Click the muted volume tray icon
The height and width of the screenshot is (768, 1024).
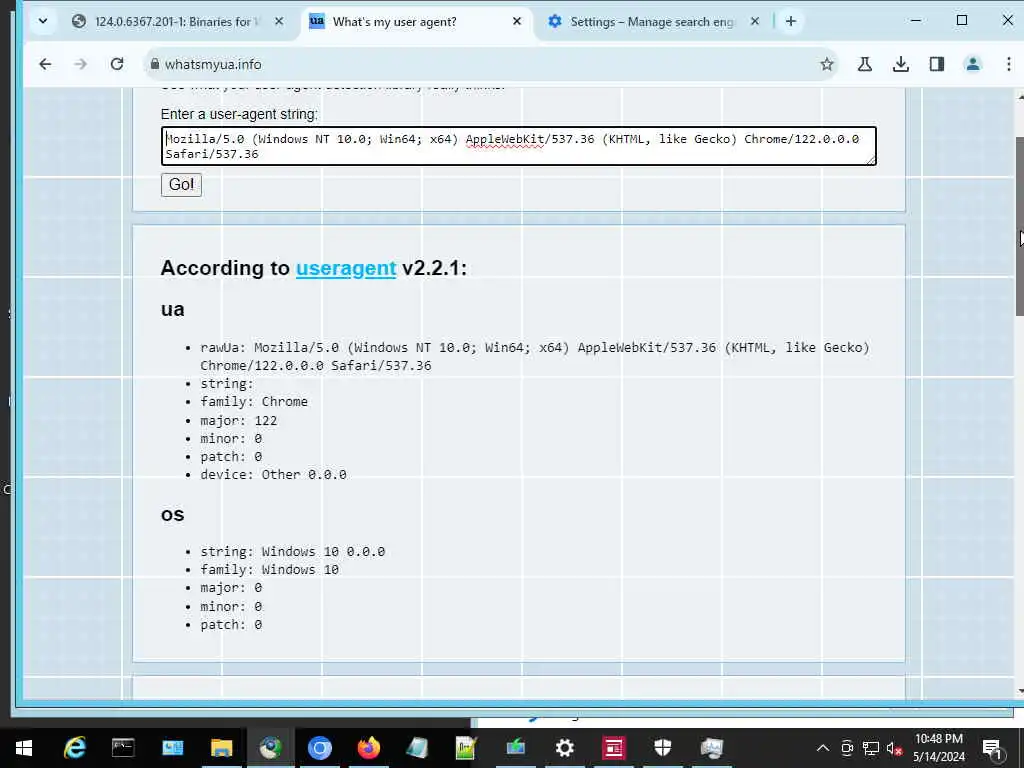pos(894,748)
